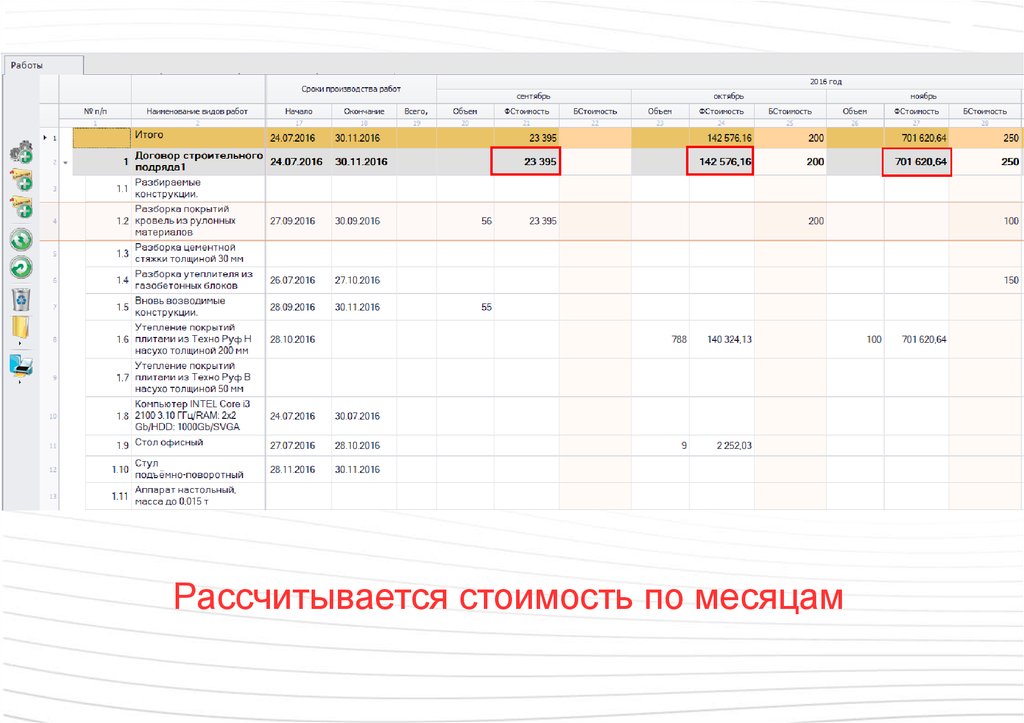
Task: Collapse the Договор строительного подряда1 group arrow
Action: [x=66, y=162]
